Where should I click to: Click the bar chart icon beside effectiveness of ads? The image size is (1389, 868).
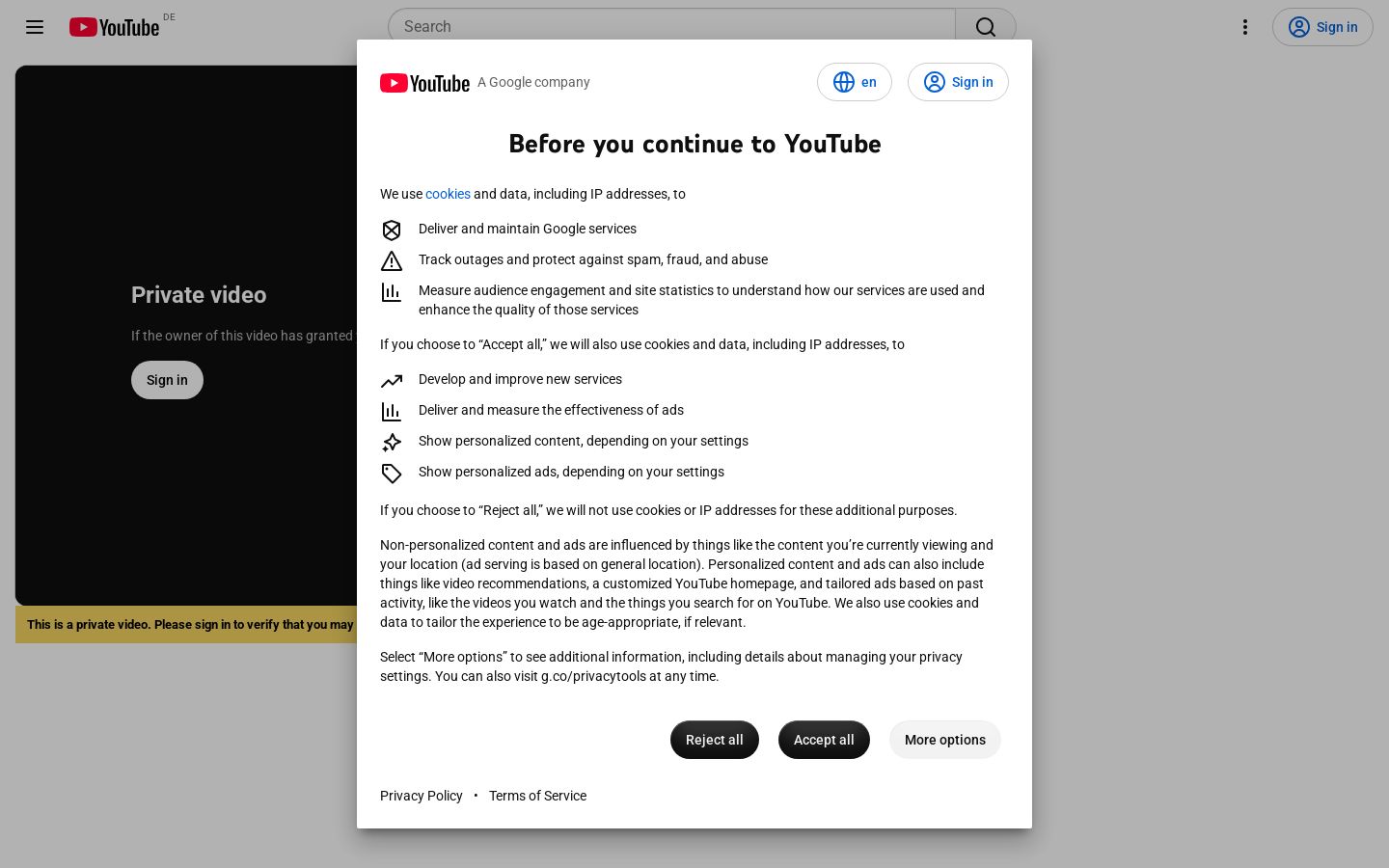point(392,411)
